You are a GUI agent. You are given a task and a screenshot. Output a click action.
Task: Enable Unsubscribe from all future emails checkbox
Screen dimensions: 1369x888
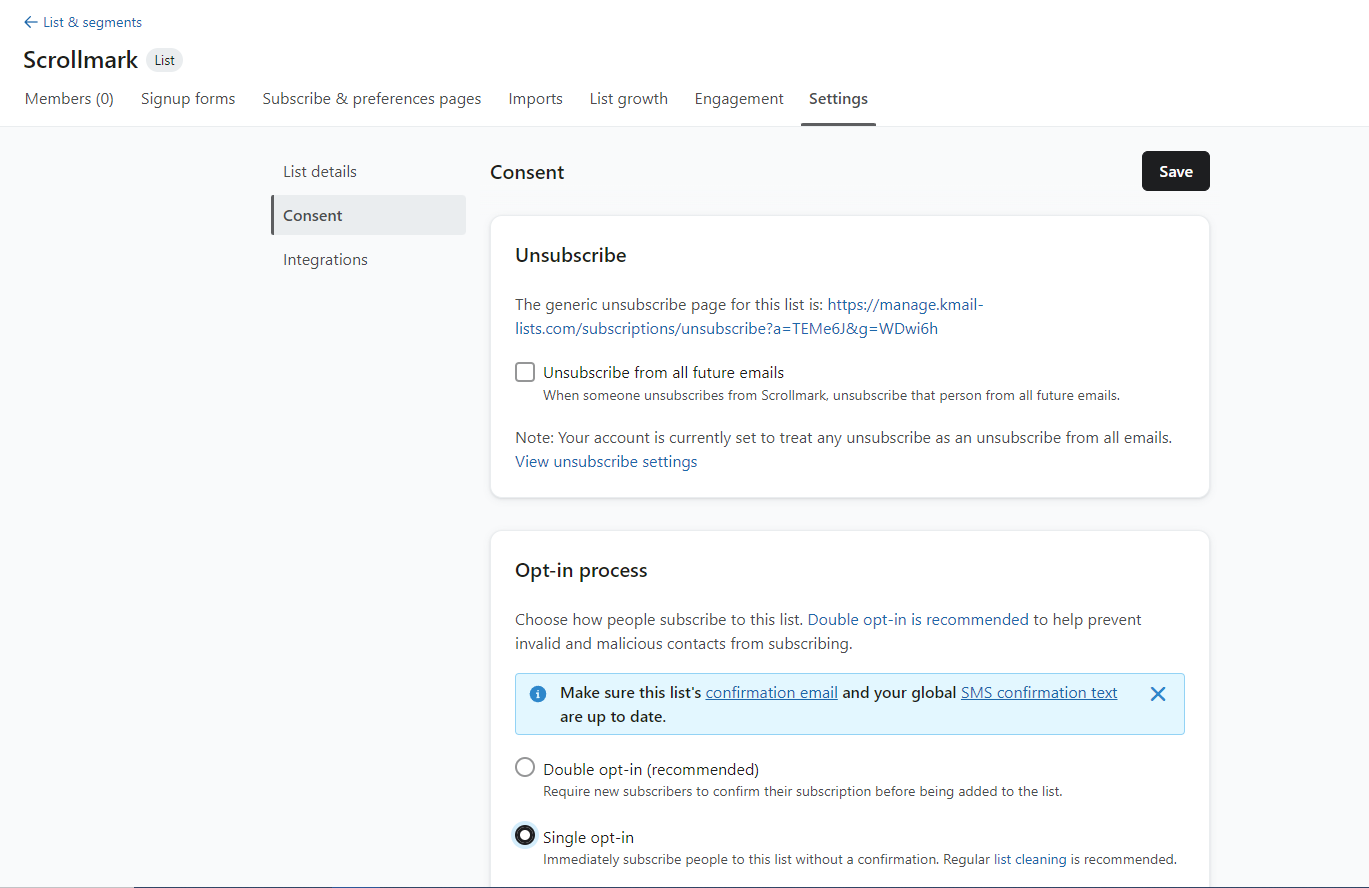click(525, 373)
